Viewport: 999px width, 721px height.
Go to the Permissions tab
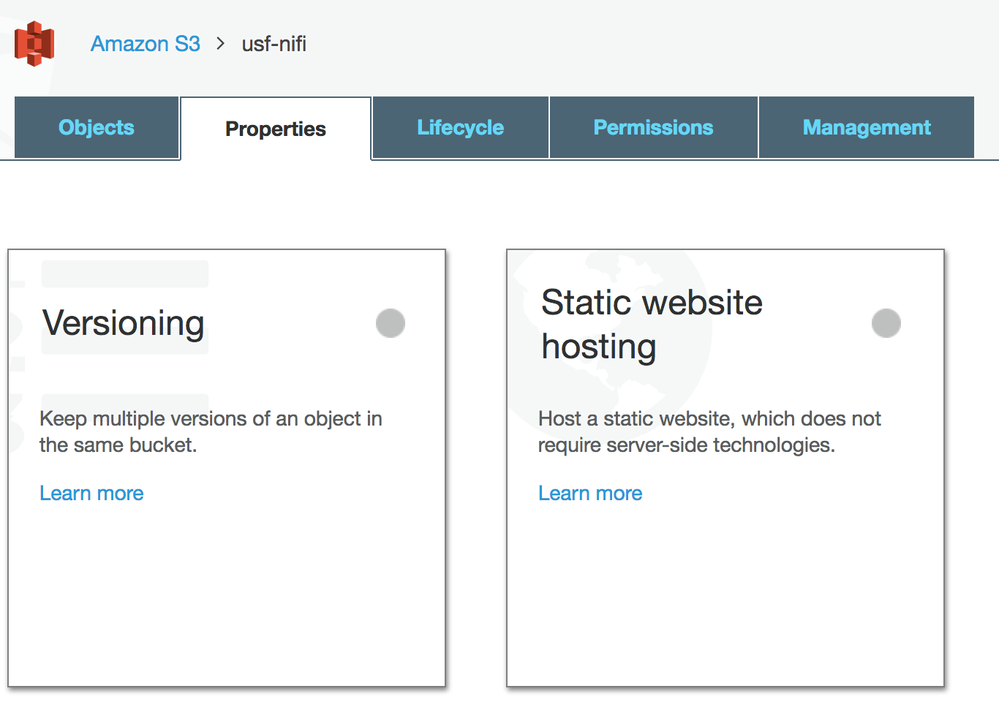653,128
